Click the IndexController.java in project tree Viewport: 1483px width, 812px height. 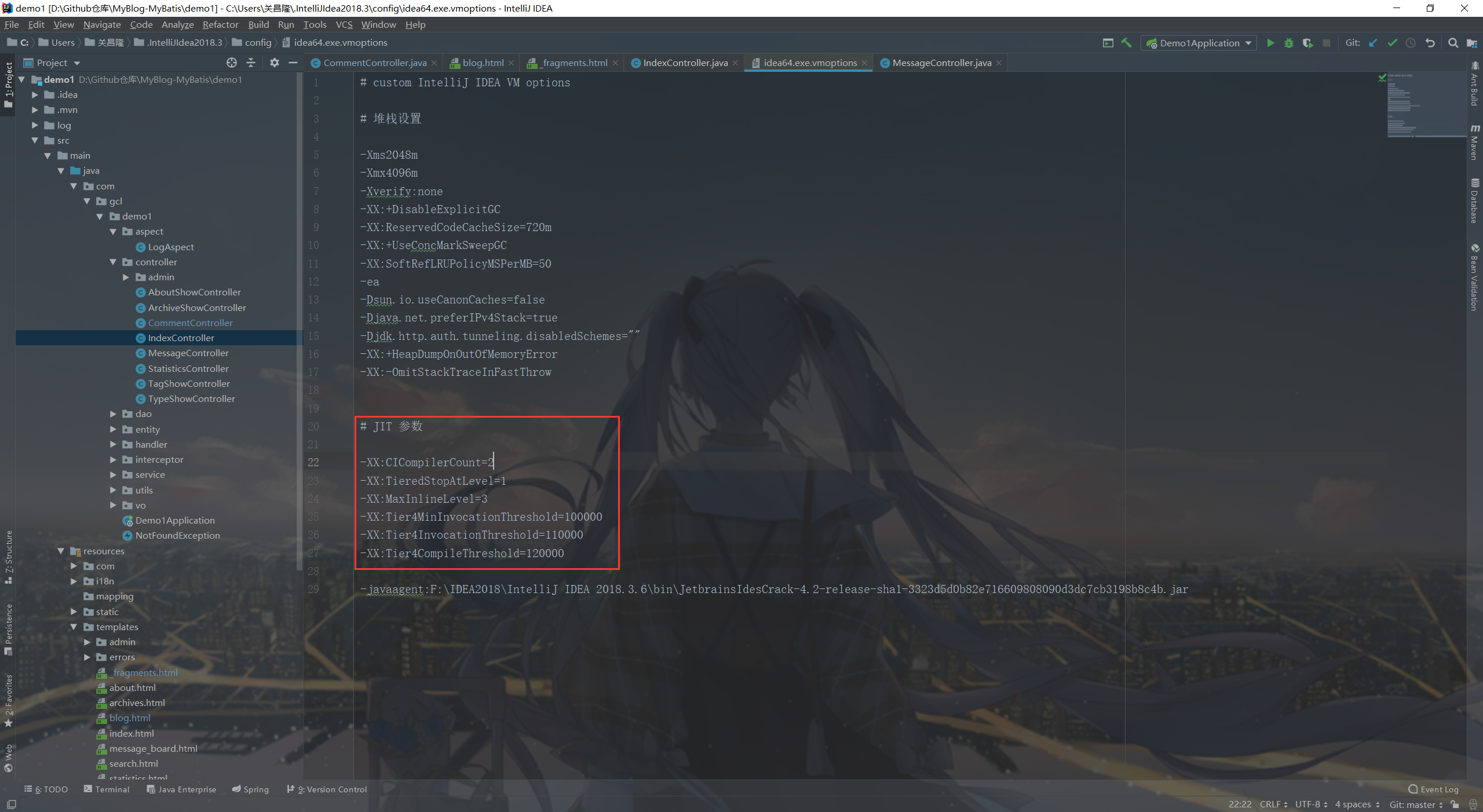pos(180,337)
